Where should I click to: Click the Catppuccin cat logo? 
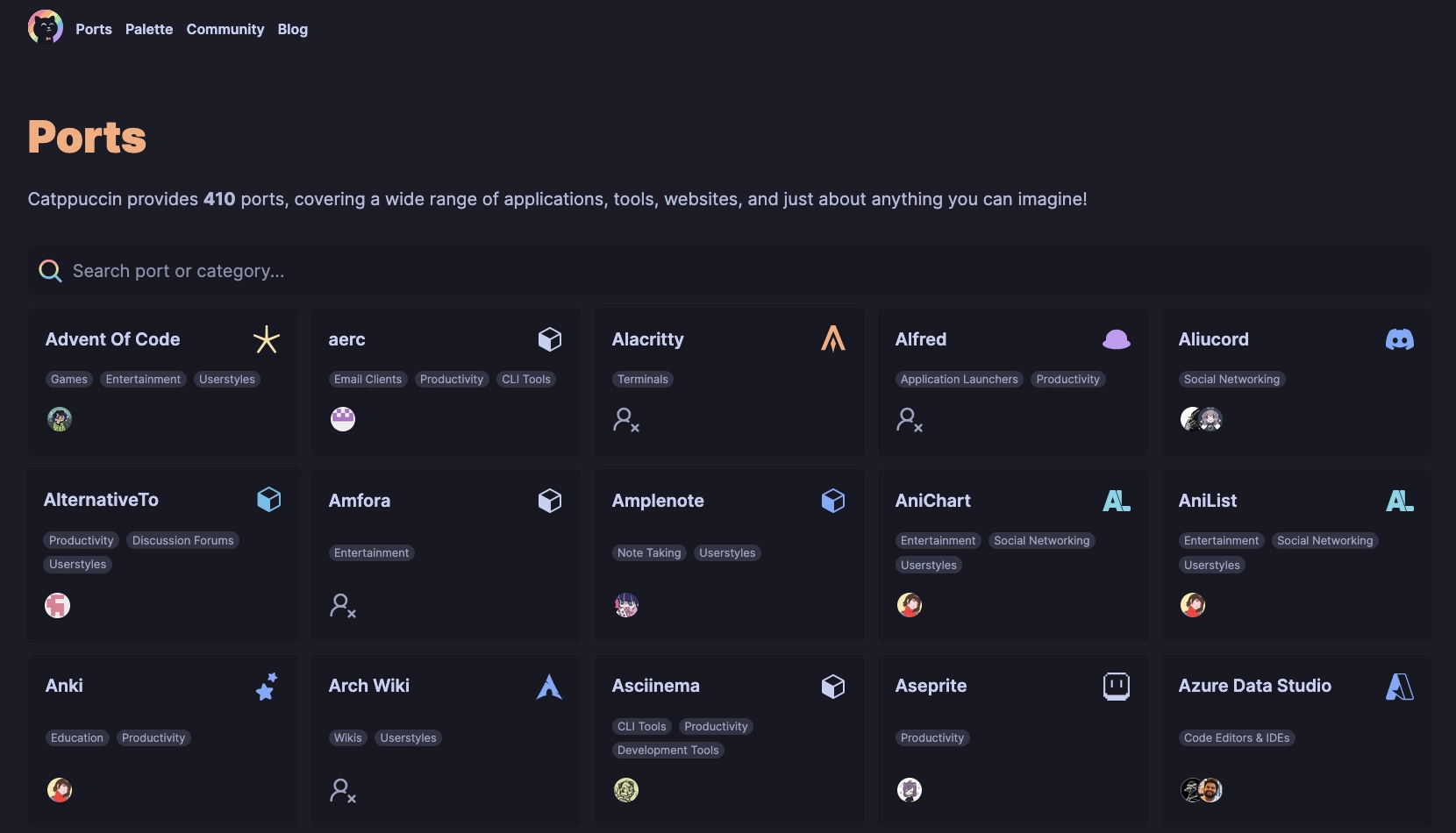(46, 27)
